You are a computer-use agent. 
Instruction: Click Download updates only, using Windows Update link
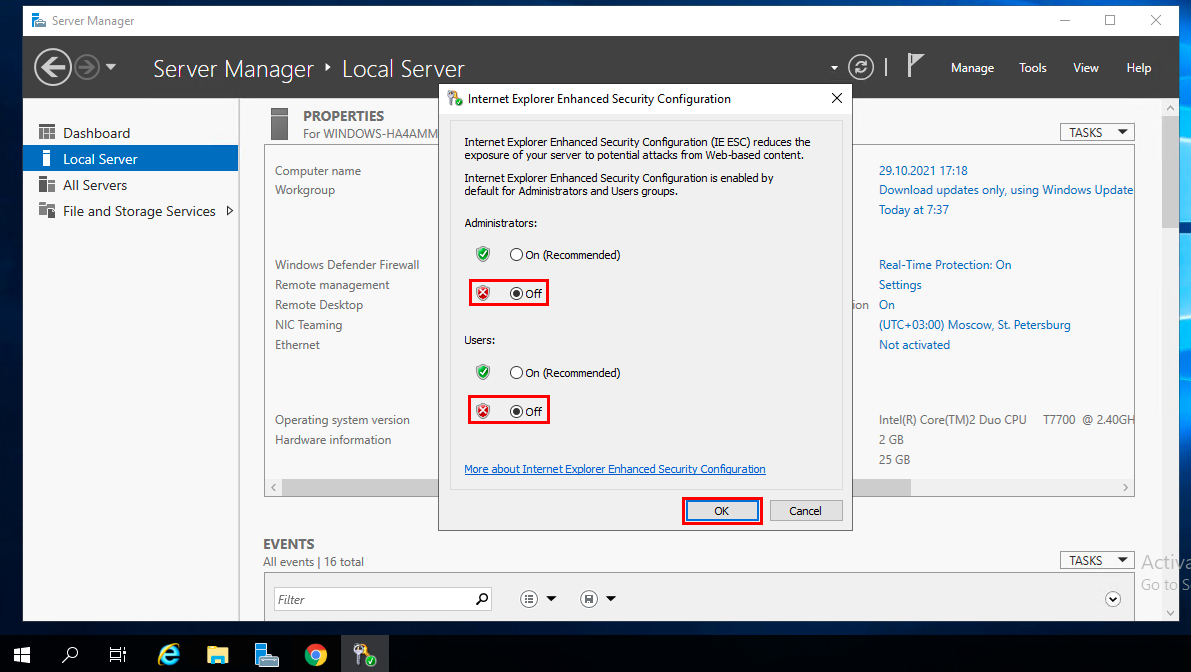1006,190
